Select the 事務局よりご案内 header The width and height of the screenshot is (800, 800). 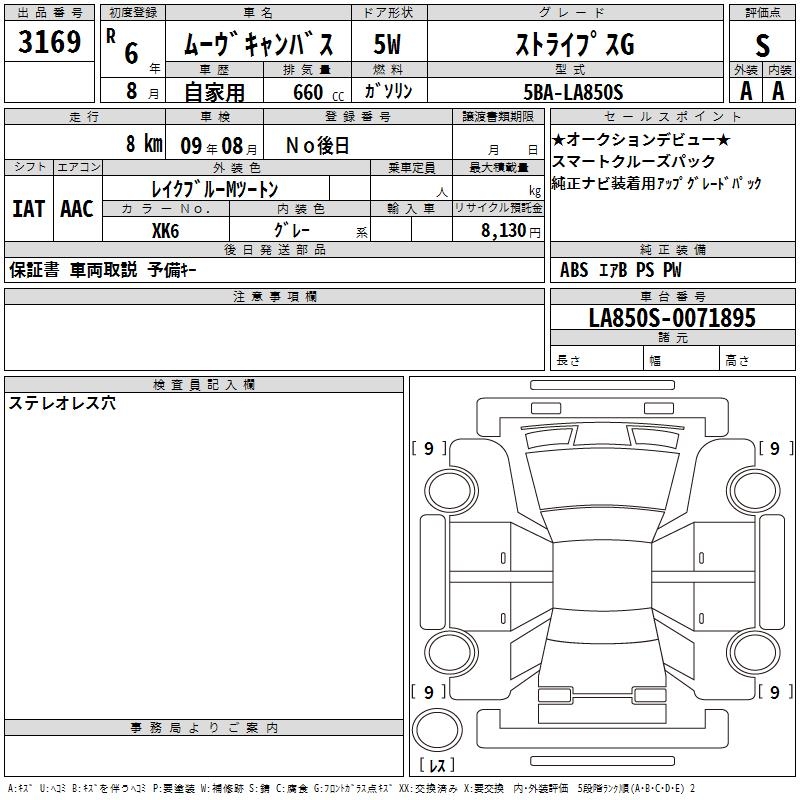[204, 728]
